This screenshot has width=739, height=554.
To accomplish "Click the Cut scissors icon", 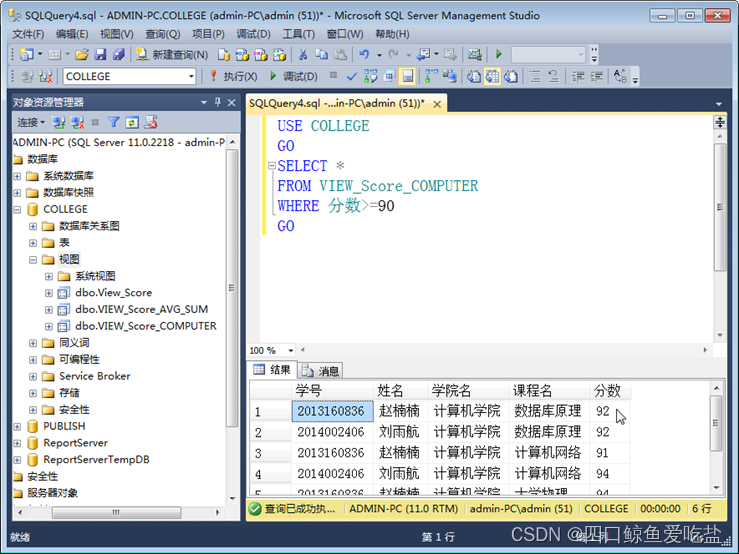I will pos(303,55).
